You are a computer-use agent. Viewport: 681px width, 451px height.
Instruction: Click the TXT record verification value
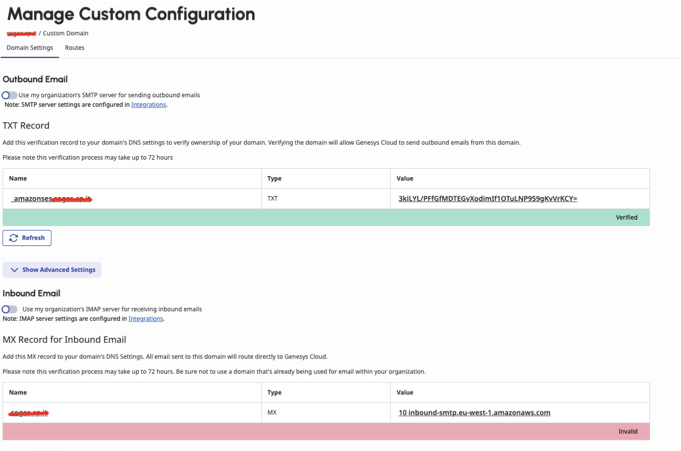coord(487,199)
